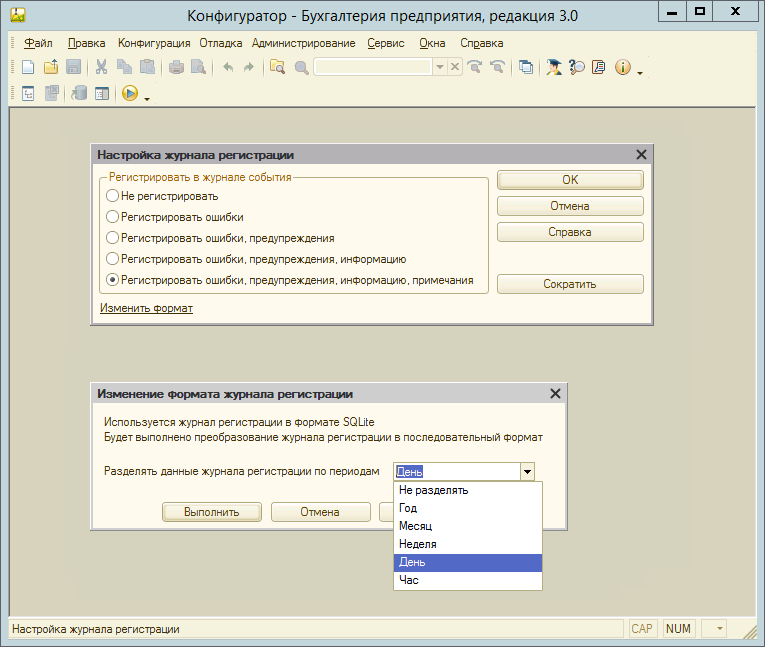Viewport: 765px width, 647px height.
Task: Click the windows list icon
Action: point(526,67)
